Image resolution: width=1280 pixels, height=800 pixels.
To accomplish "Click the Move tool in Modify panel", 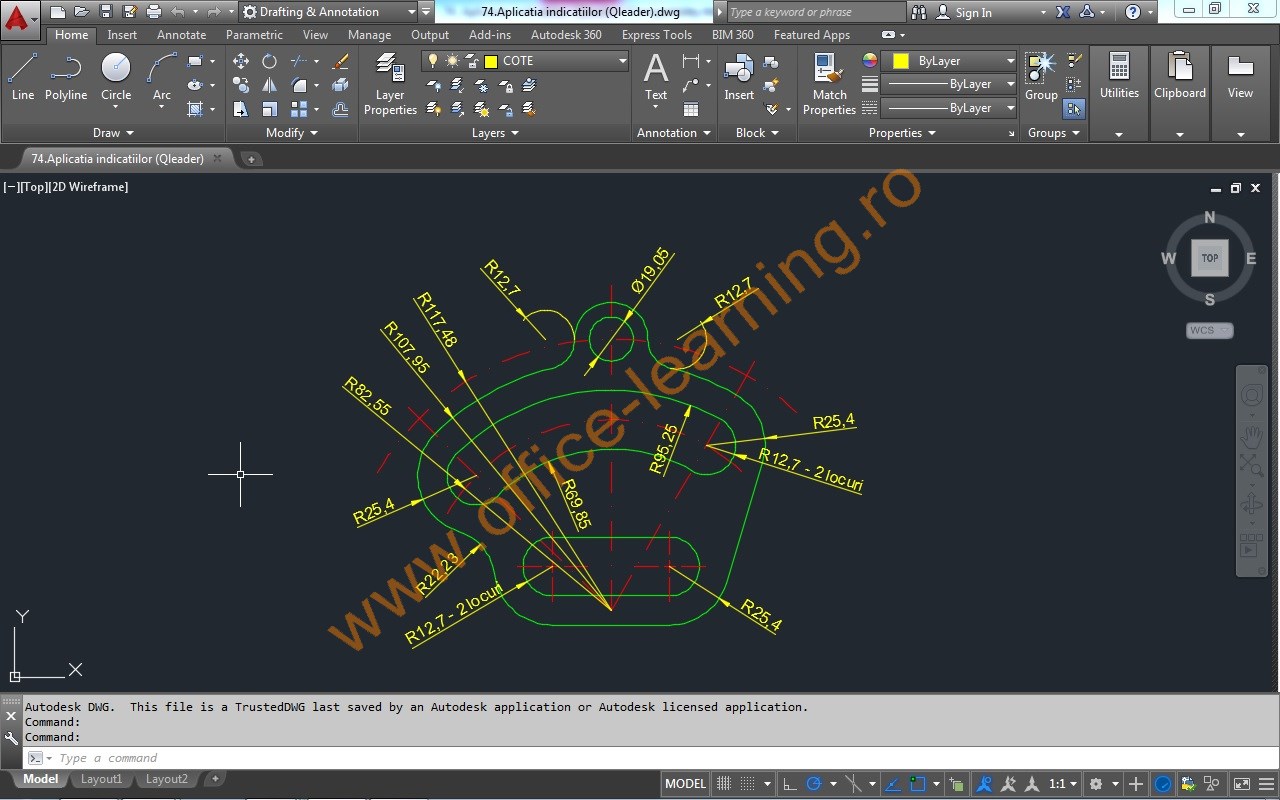I will [241, 61].
